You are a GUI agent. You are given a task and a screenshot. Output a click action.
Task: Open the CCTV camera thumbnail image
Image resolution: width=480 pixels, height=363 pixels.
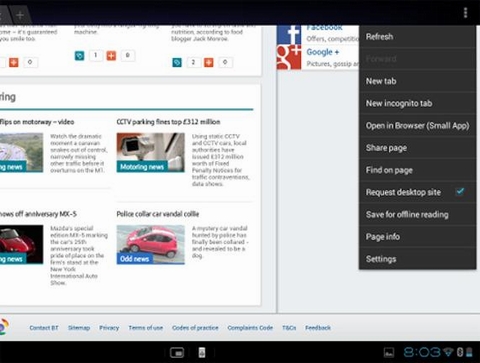click(150, 152)
